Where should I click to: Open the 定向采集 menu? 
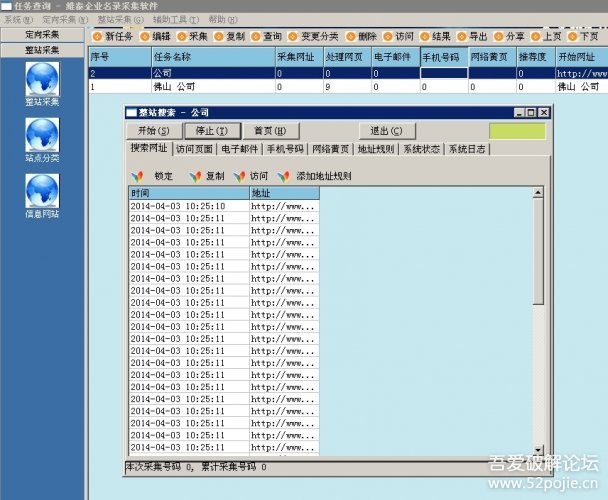(x=65, y=19)
